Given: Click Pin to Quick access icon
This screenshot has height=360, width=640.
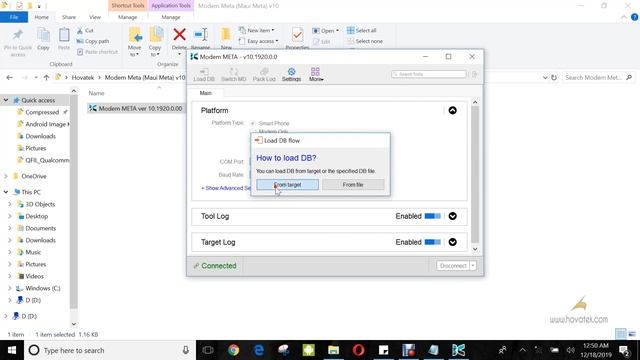Looking at the screenshot, I should pyautogui.click(x=18, y=35).
